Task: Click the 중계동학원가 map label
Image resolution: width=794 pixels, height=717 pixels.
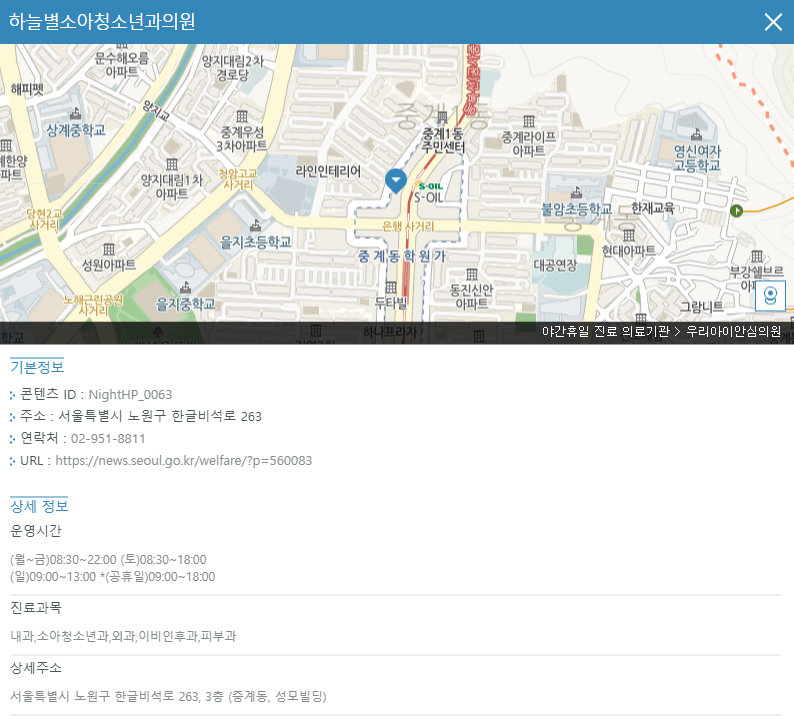Action: [402, 256]
